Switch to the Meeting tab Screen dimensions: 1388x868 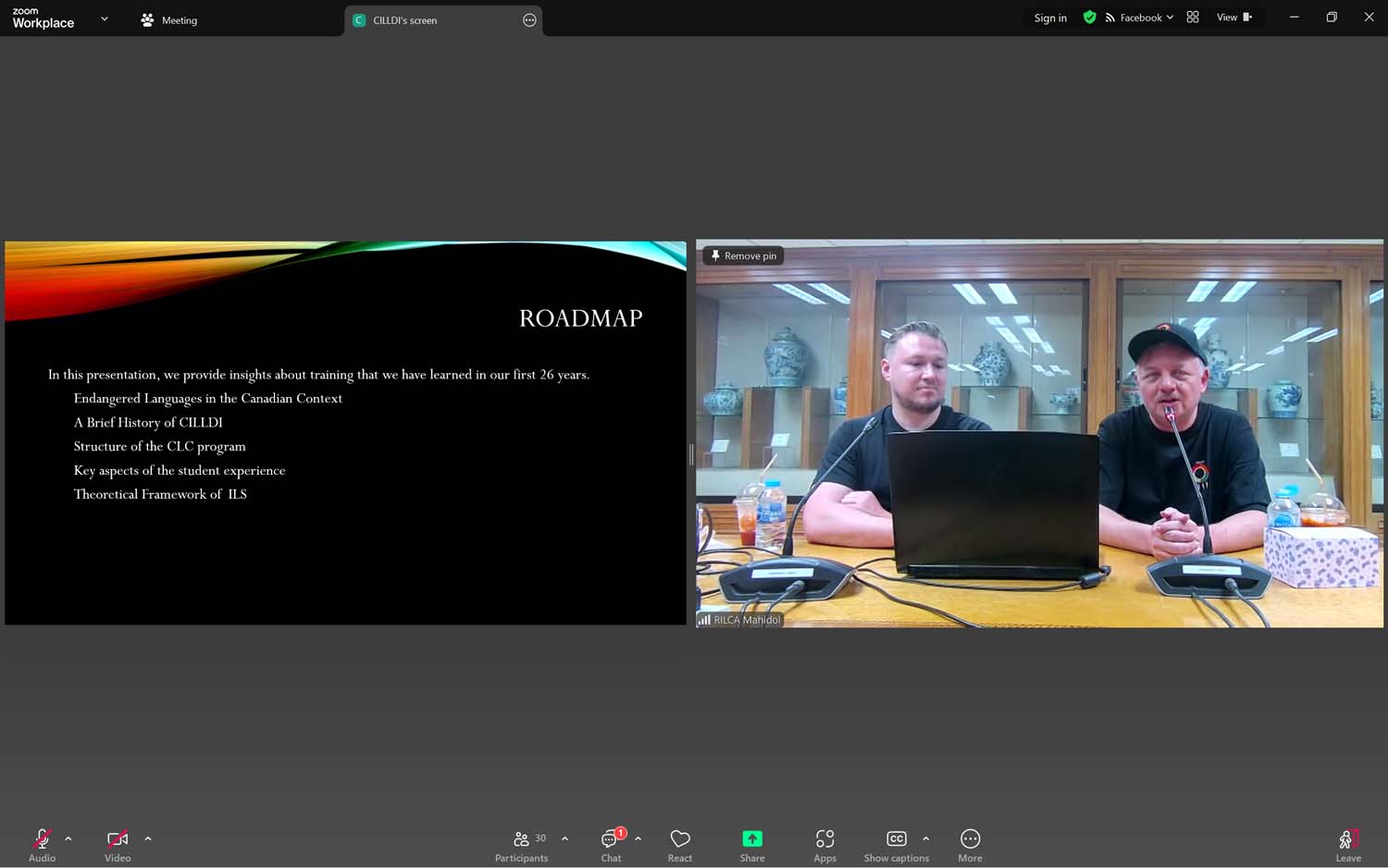pyautogui.click(x=169, y=20)
